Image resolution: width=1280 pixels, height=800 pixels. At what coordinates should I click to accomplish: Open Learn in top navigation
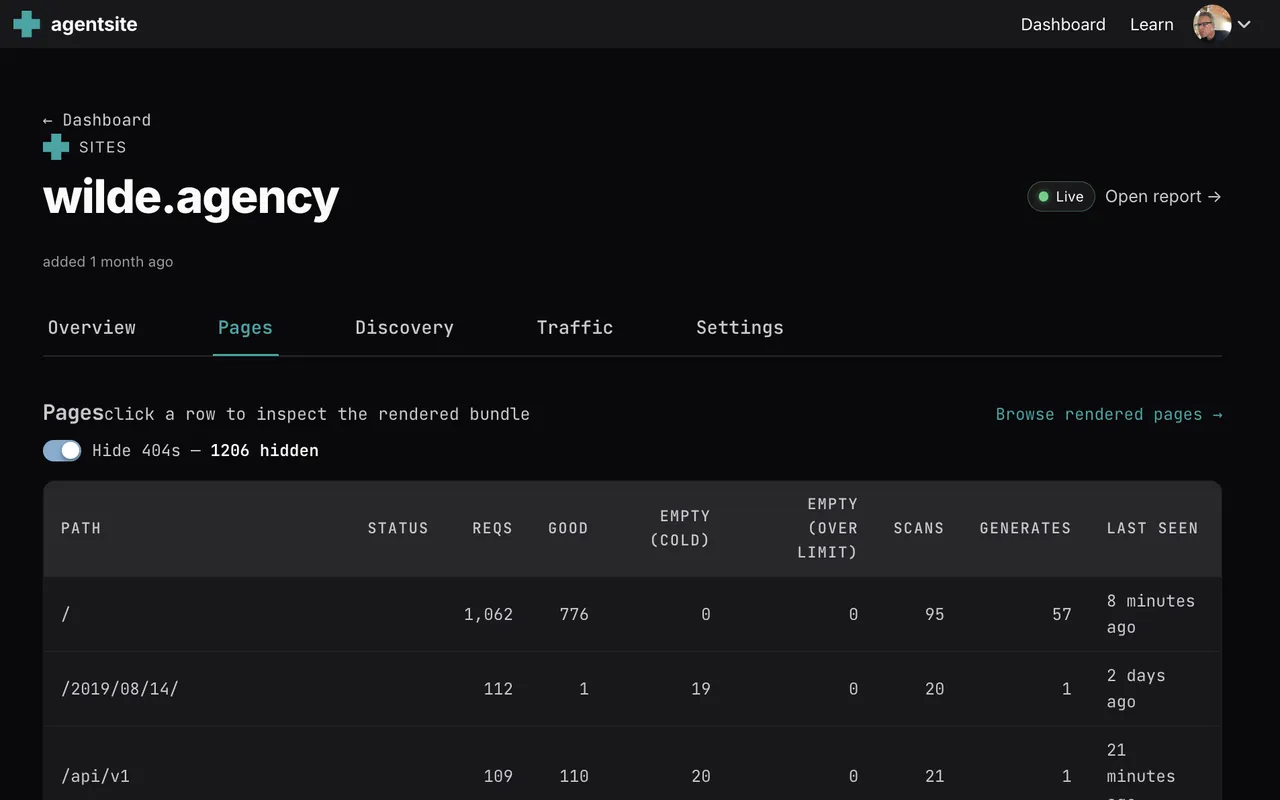[x=1152, y=24]
